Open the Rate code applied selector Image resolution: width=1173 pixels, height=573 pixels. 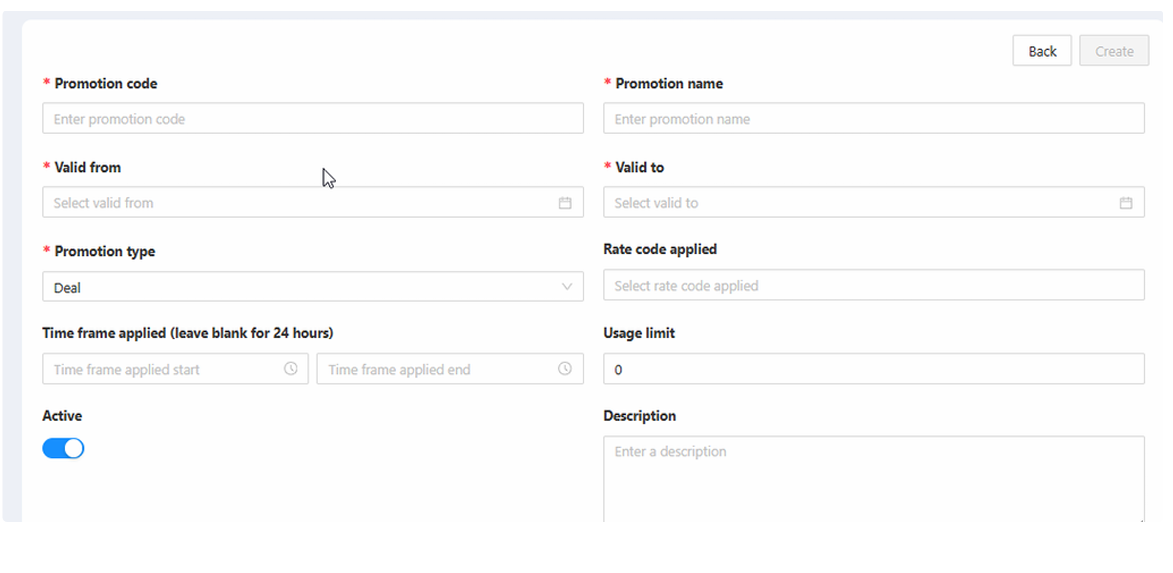(873, 286)
